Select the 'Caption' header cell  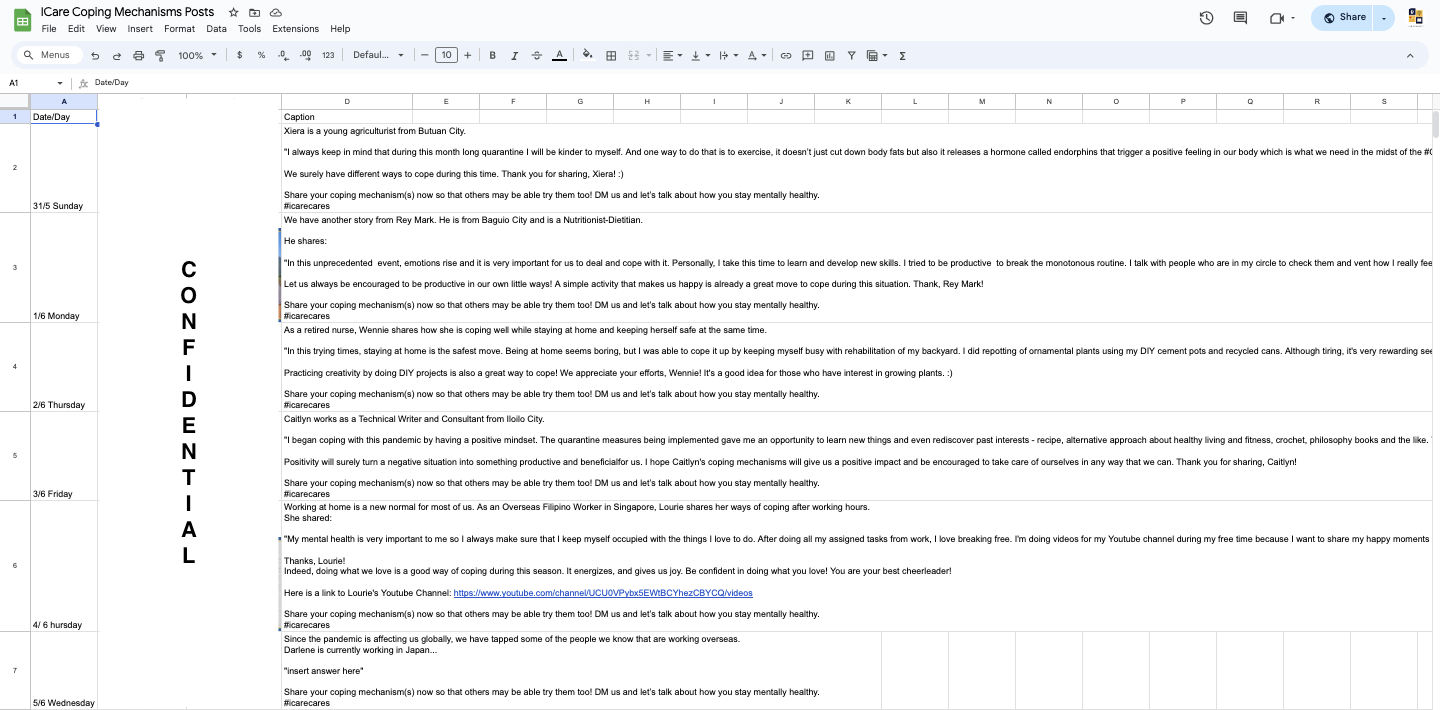pyautogui.click(x=346, y=117)
